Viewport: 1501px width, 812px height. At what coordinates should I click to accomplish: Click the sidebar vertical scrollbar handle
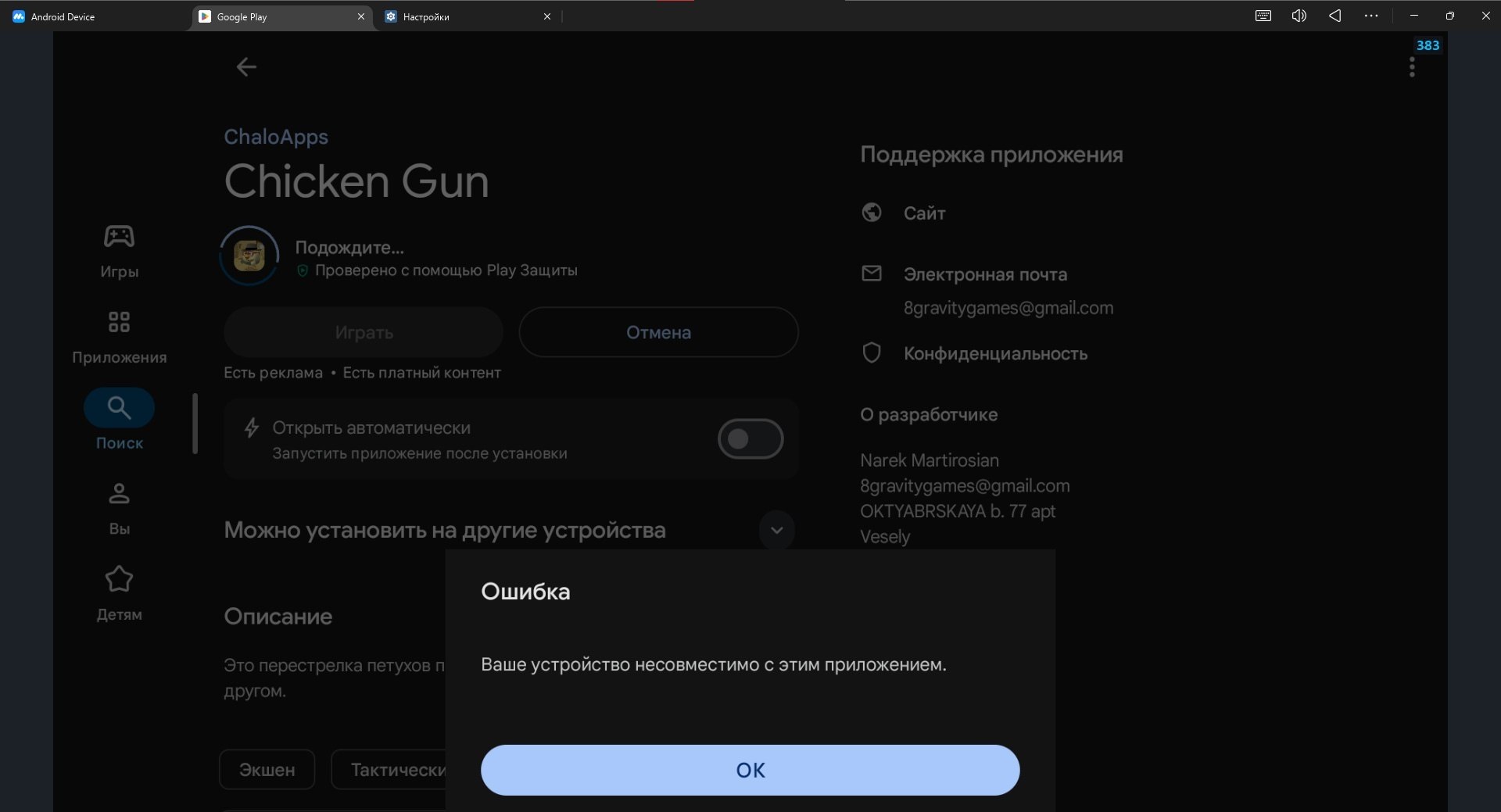pos(195,424)
